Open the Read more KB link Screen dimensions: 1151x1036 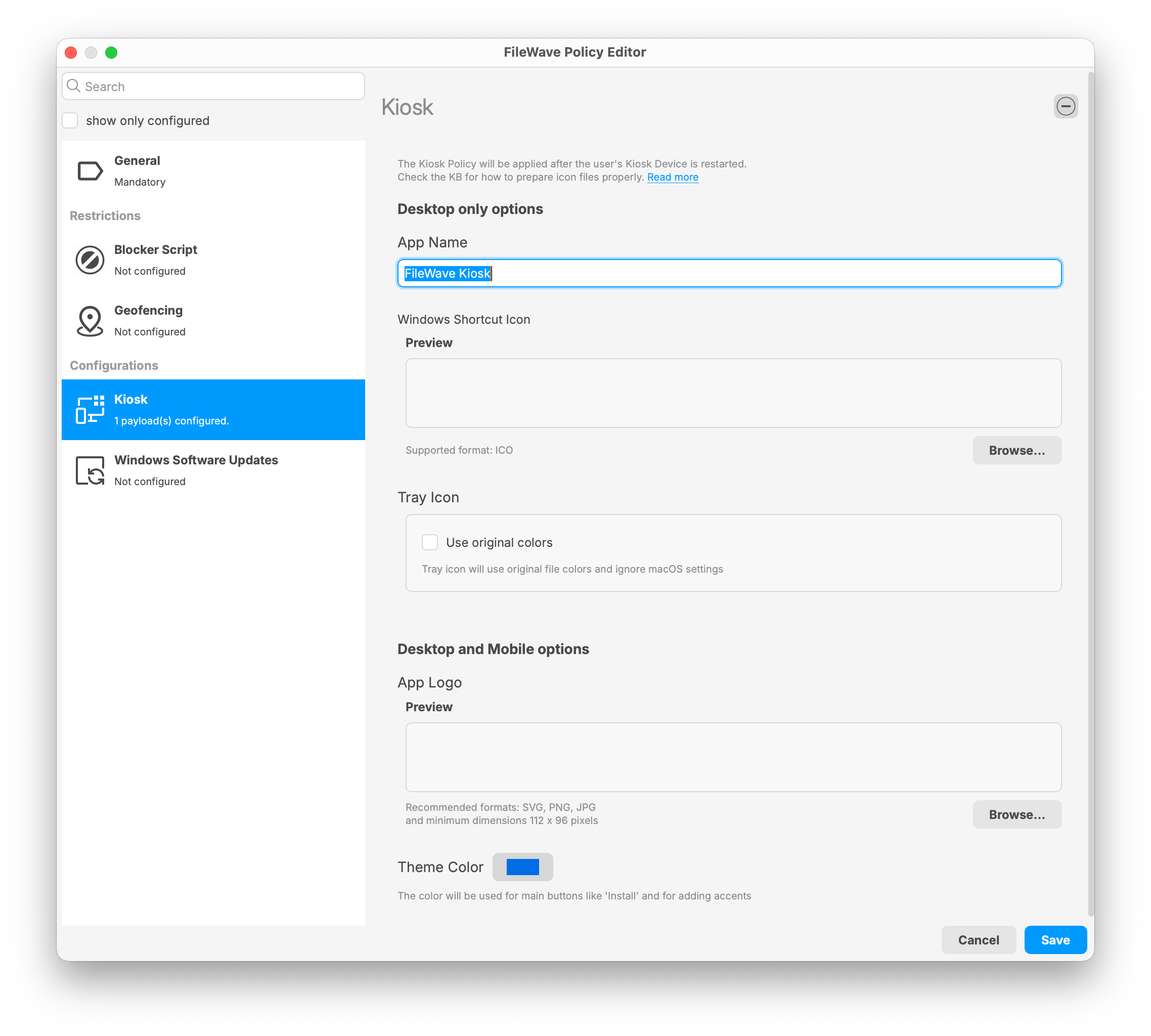pos(673,177)
